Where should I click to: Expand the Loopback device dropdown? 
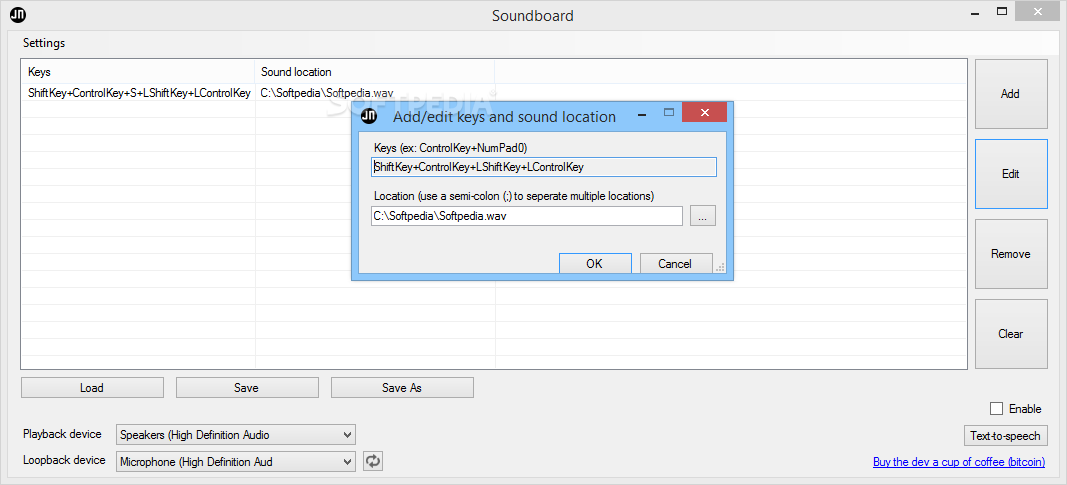pyautogui.click(x=348, y=462)
